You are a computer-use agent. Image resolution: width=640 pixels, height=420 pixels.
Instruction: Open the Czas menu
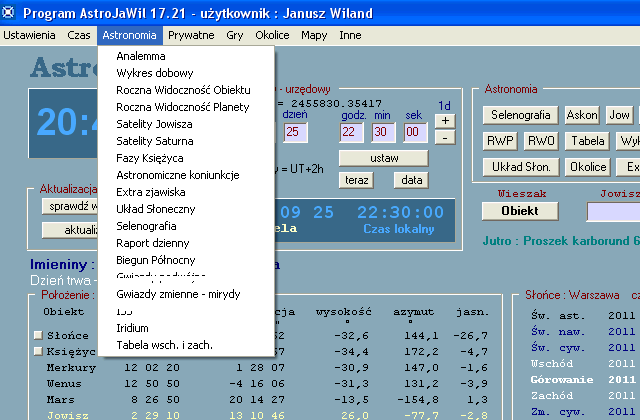coord(79,36)
